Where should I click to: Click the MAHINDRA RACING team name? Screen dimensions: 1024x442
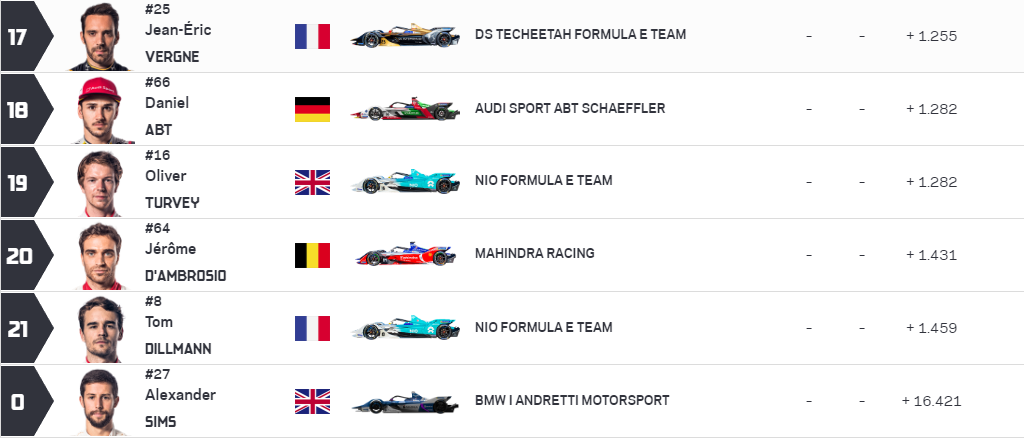click(534, 254)
